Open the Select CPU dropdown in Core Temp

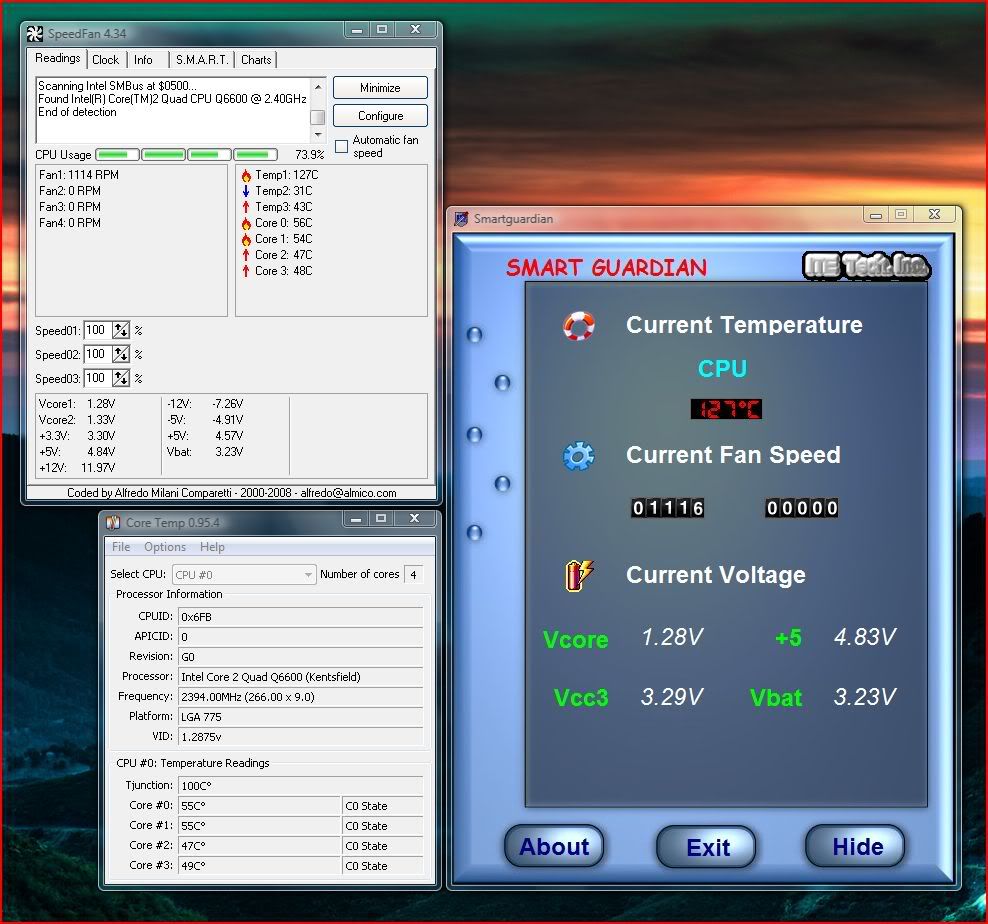pyautogui.click(x=244, y=575)
